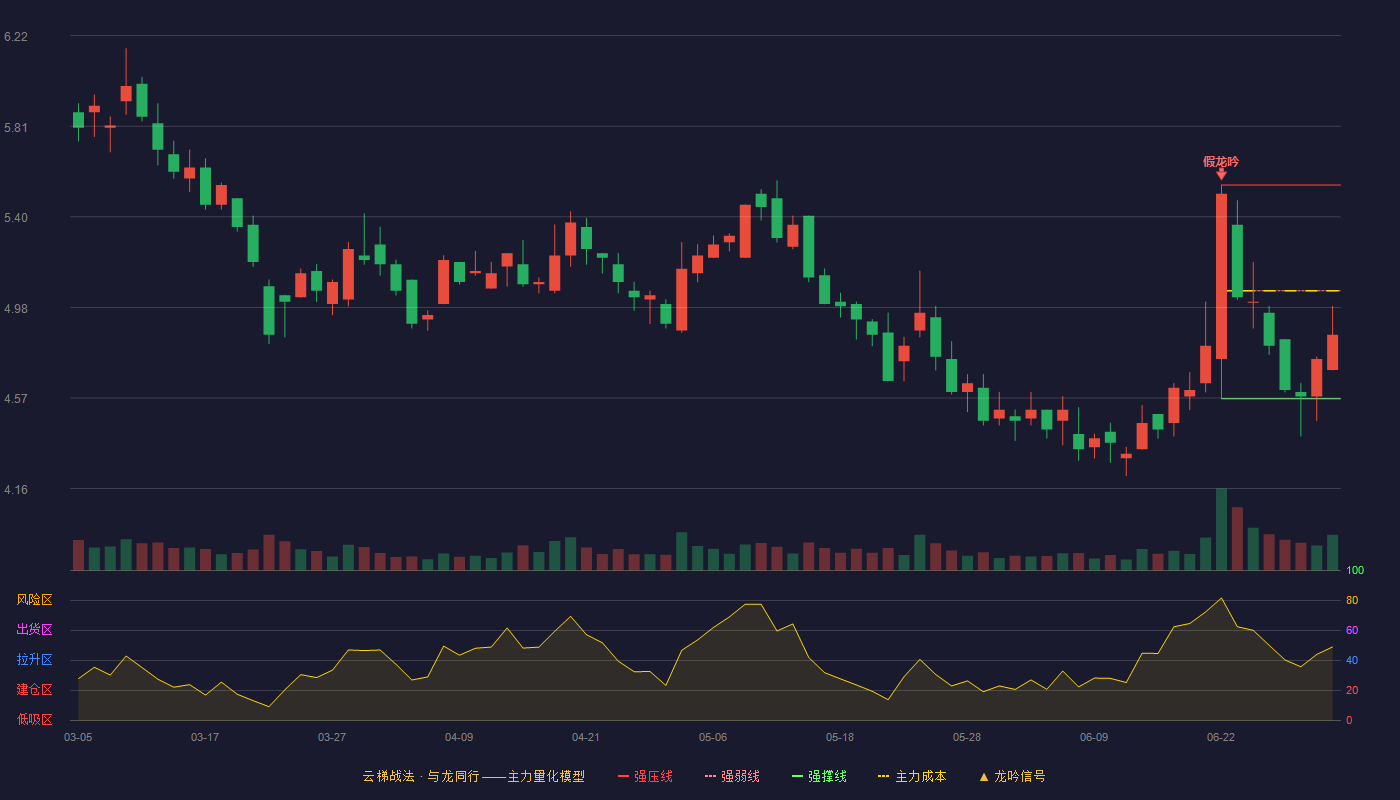Click the yellow dashed main-cost line
The image size is (1400, 800).
click(x=1284, y=291)
